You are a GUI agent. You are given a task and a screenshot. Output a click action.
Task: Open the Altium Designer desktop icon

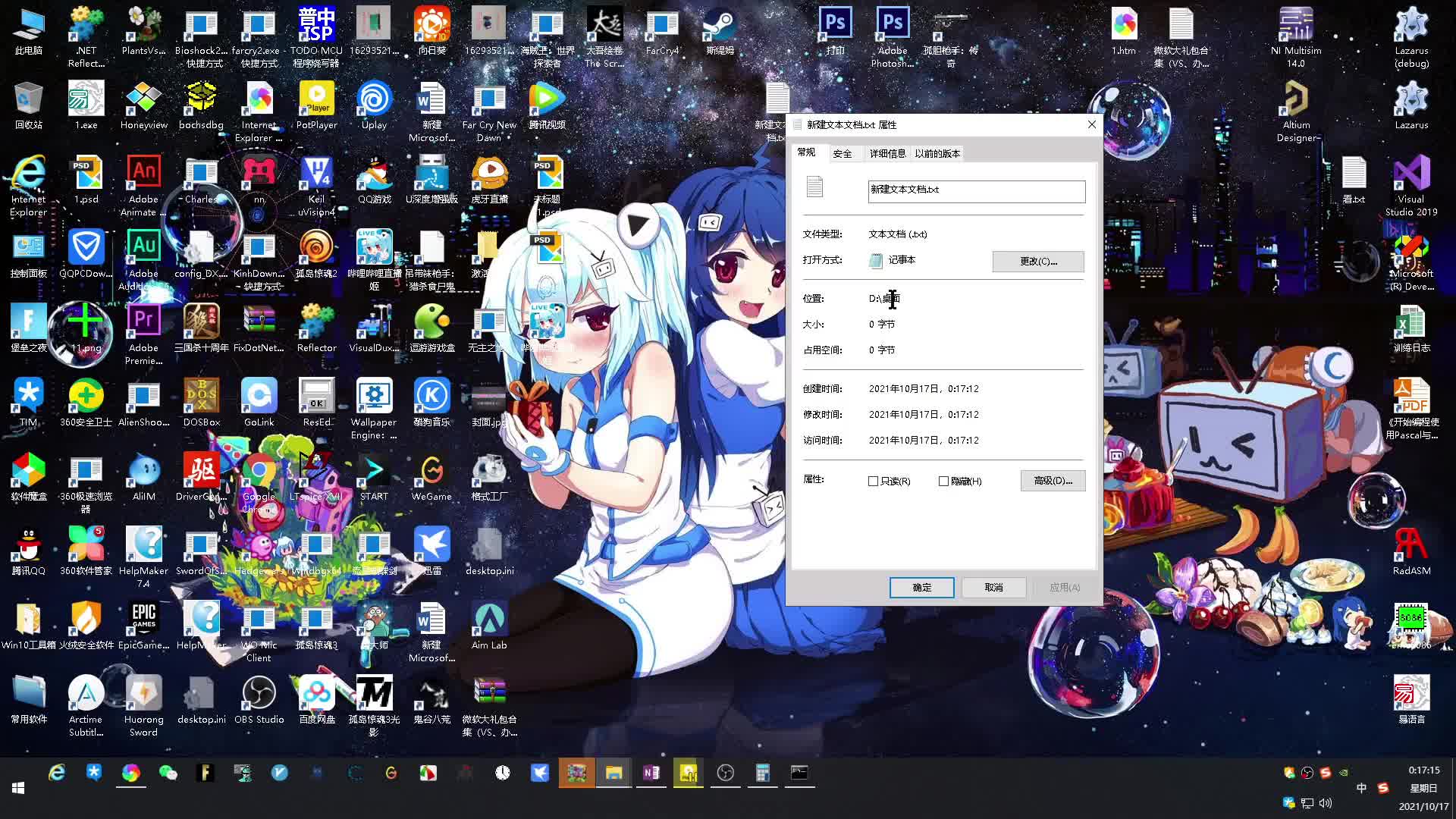tap(1296, 112)
